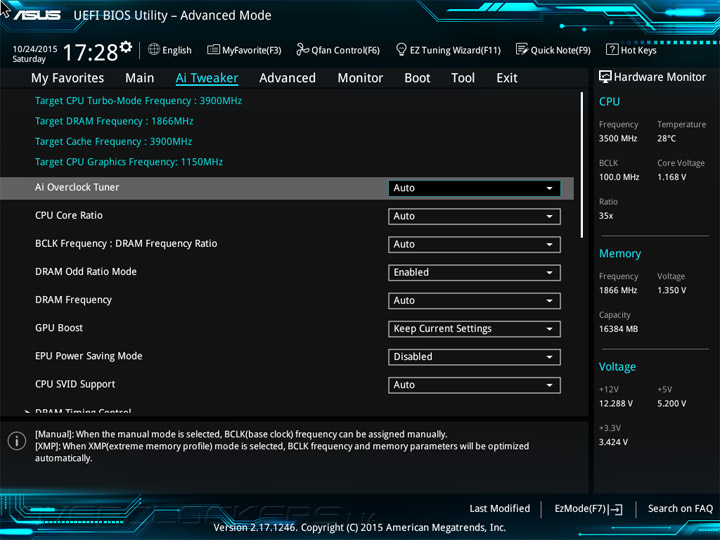Click the settings list scrollbar
The height and width of the screenshot is (540, 720).
[582, 164]
